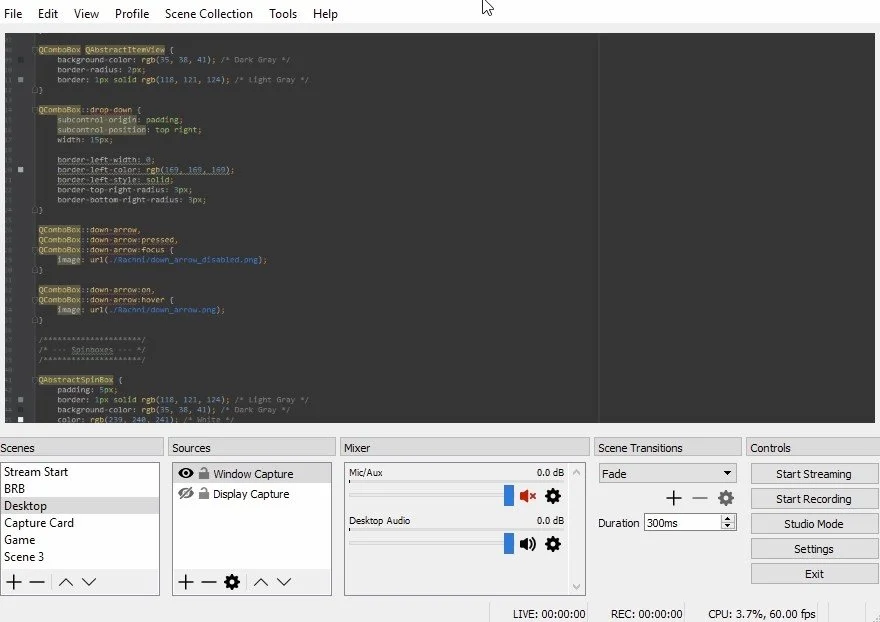Viewport: 880px width, 622px height.
Task: Add a new scene with plus icon
Action: [14, 582]
